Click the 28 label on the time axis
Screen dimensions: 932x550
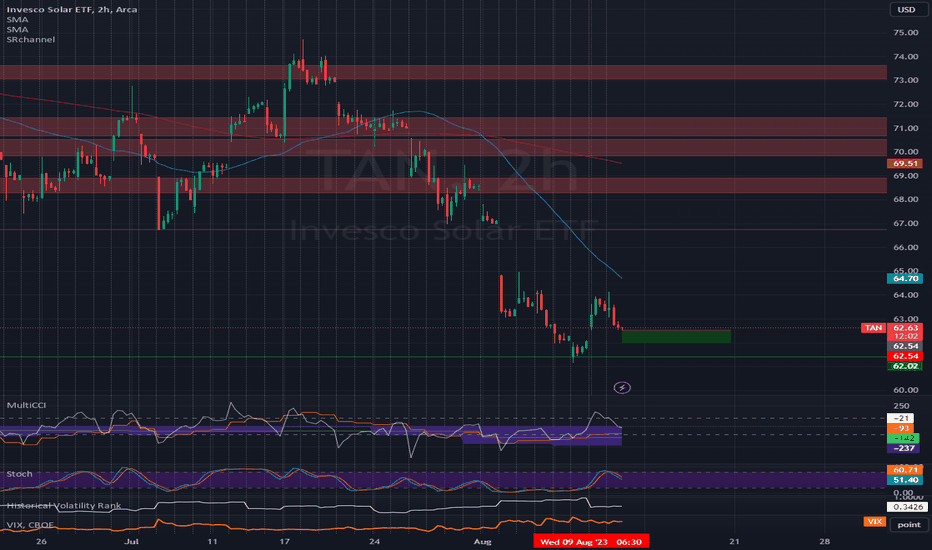[x=824, y=542]
